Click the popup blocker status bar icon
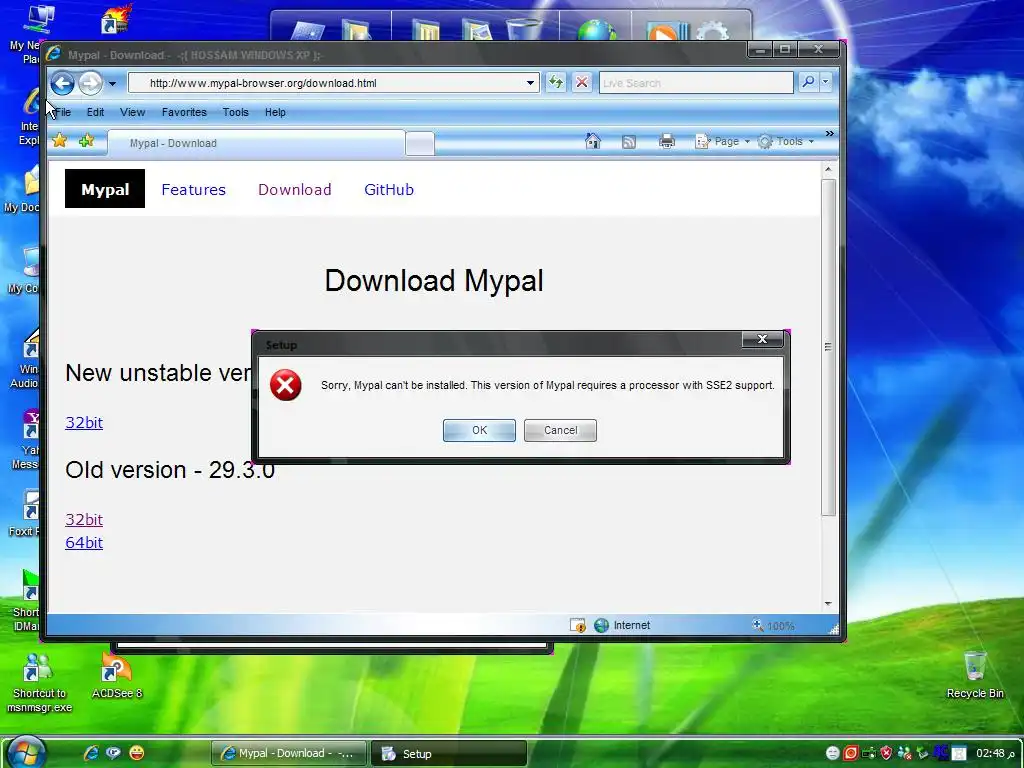 click(577, 626)
